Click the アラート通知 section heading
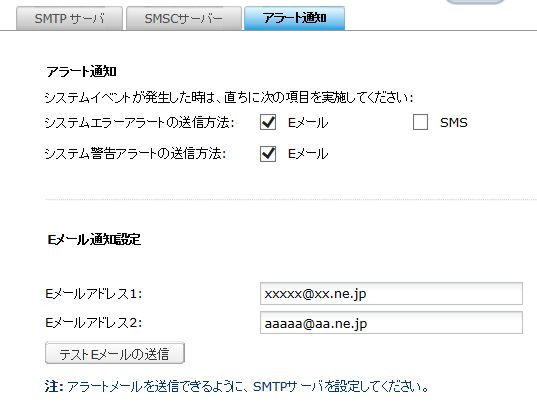The width and height of the screenshot is (537, 410). point(82,72)
